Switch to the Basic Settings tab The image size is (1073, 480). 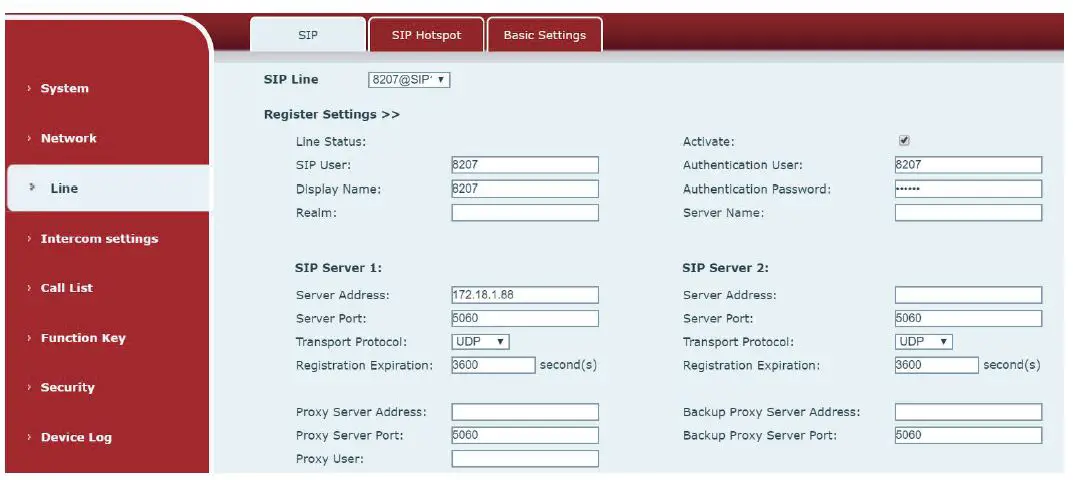point(544,35)
